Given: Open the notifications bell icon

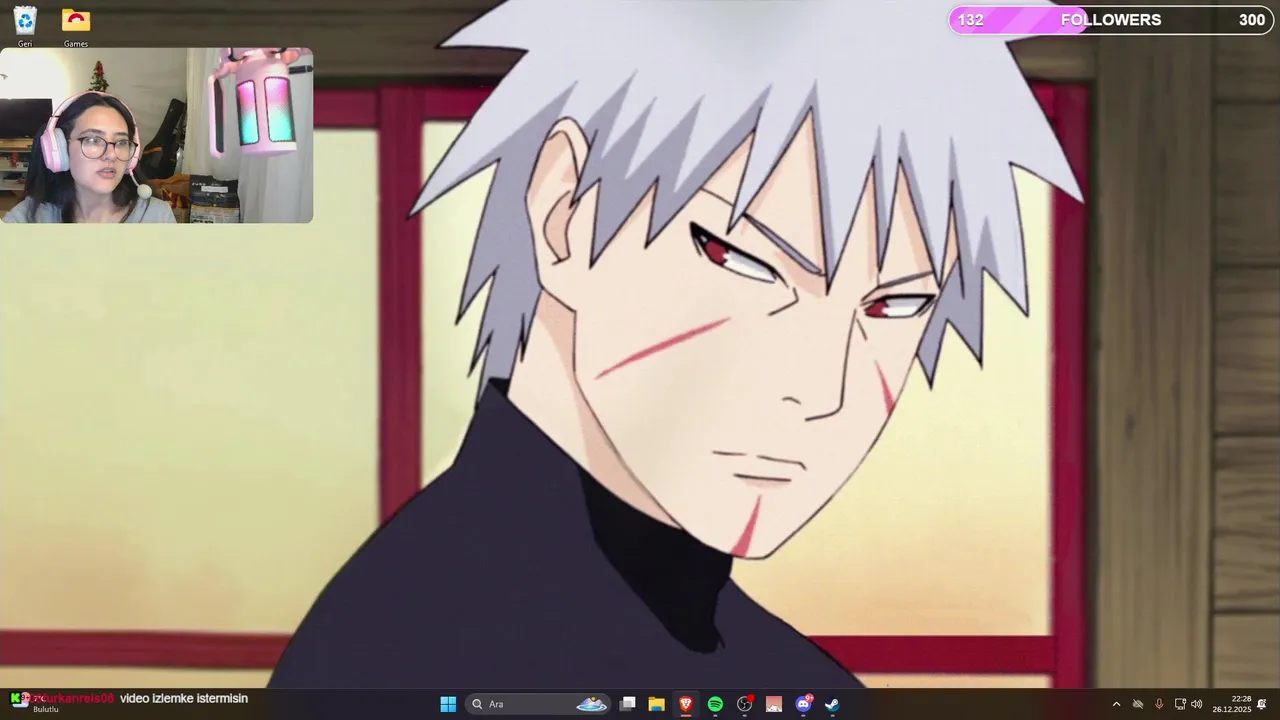Looking at the screenshot, I should [1262, 704].
